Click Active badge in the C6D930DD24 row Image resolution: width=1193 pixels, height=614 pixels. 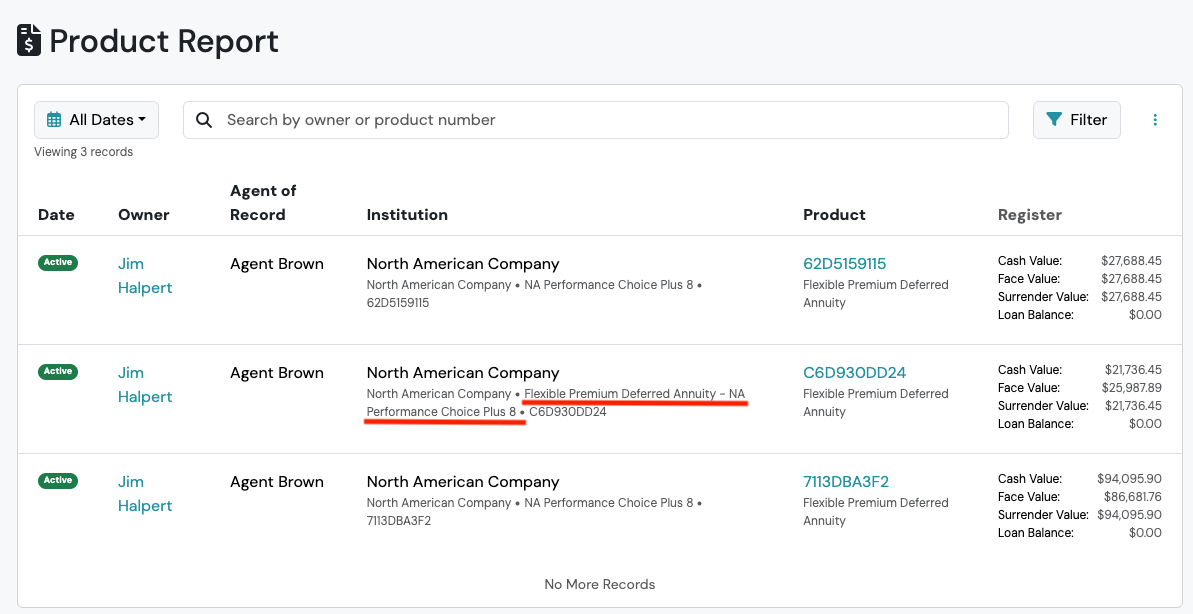[58, 371]
